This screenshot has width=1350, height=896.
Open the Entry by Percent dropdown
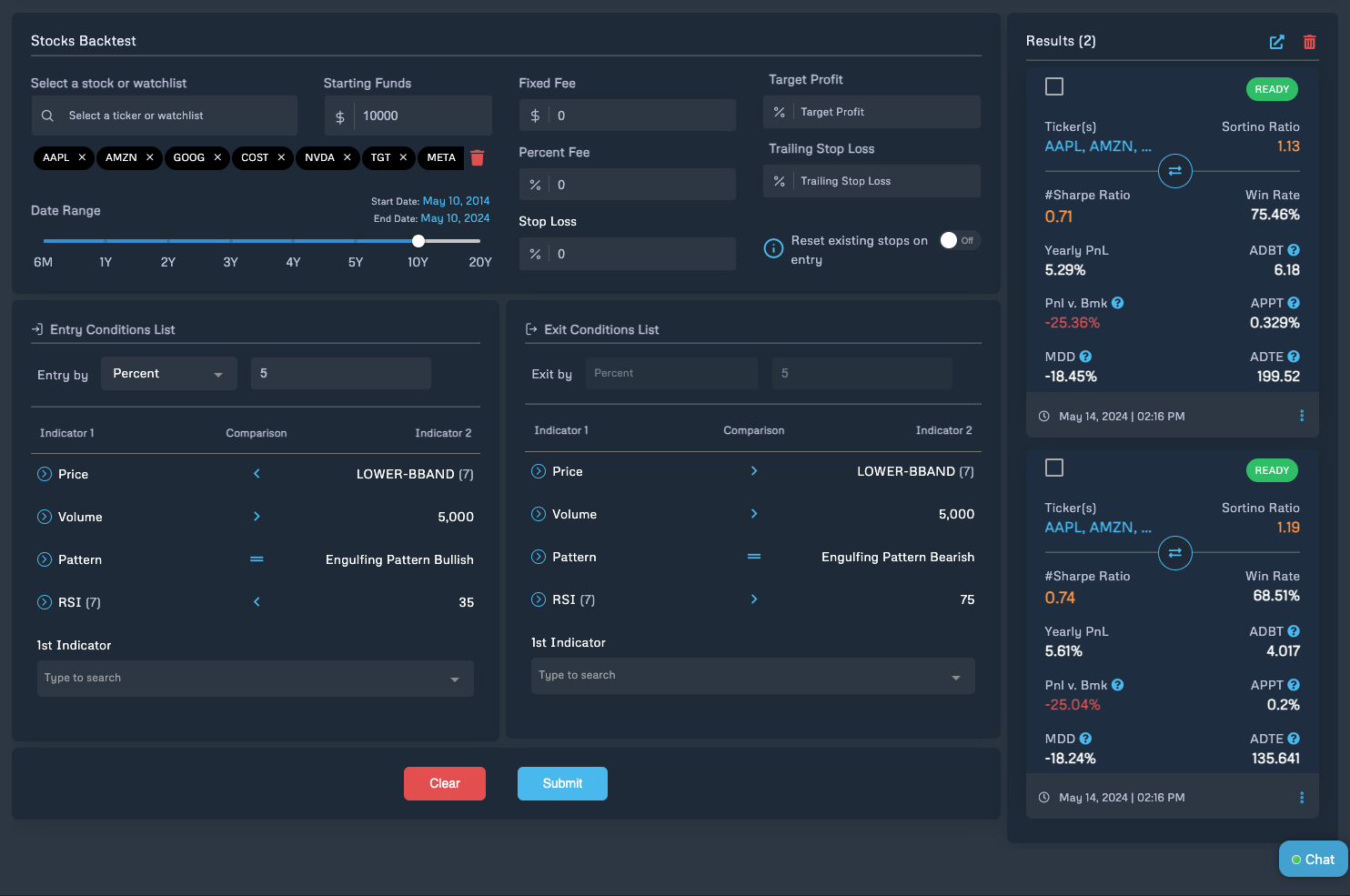168,374
